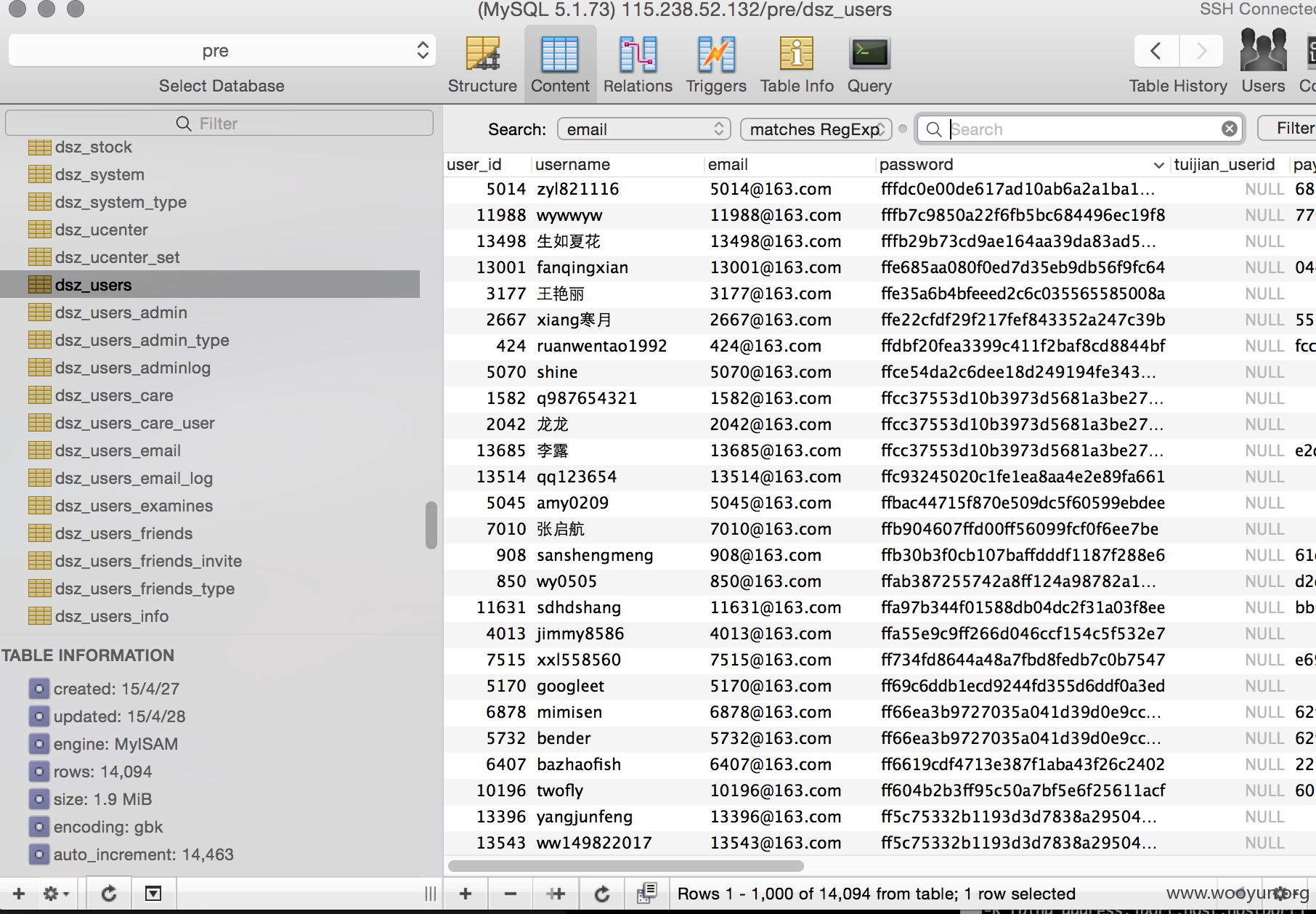Click username cell ruanwentao1992
This screenshot has height=914, width=1316.
[x=601, y=347]
